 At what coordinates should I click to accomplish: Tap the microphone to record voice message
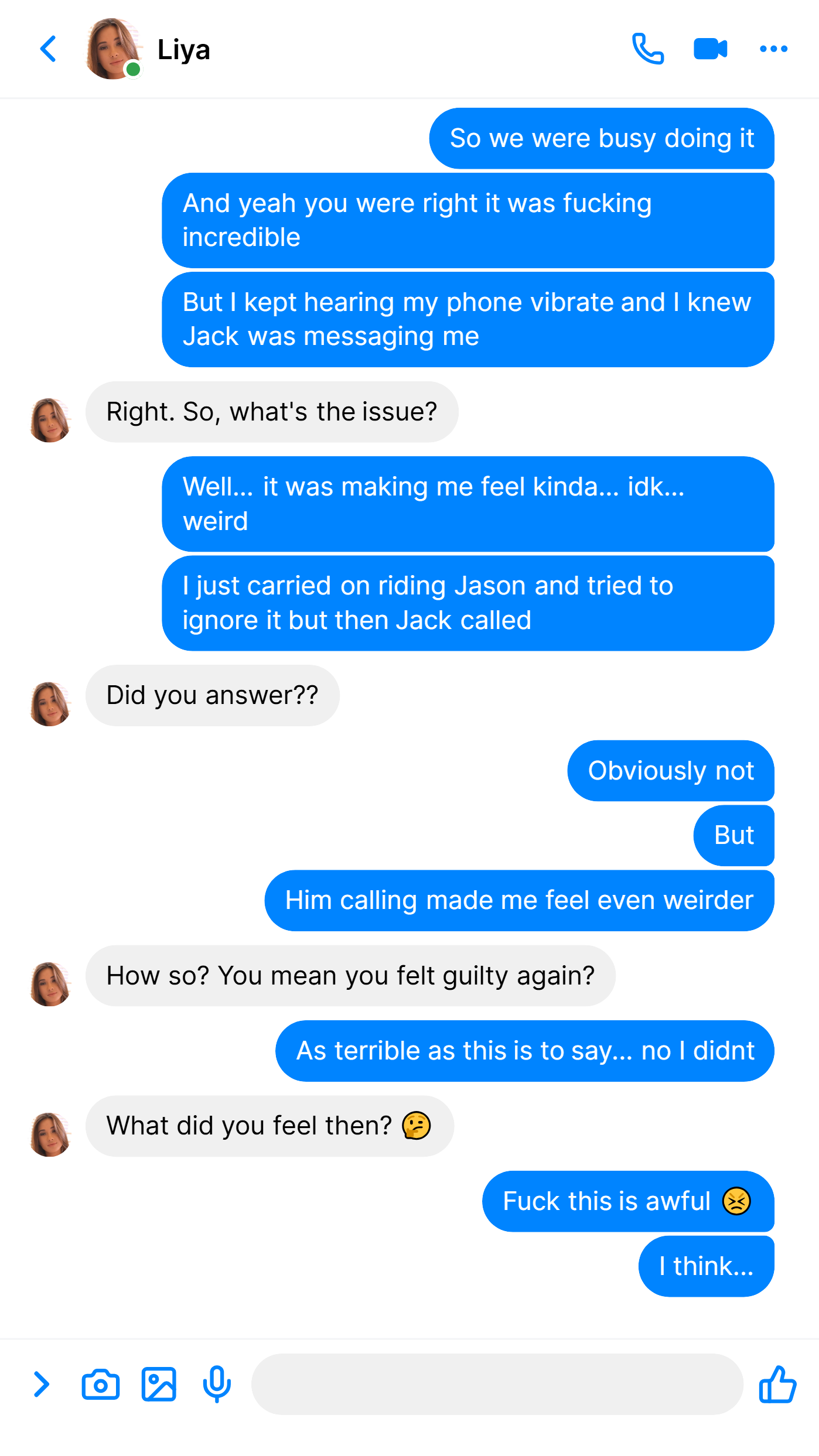(x=217, y=1385)
